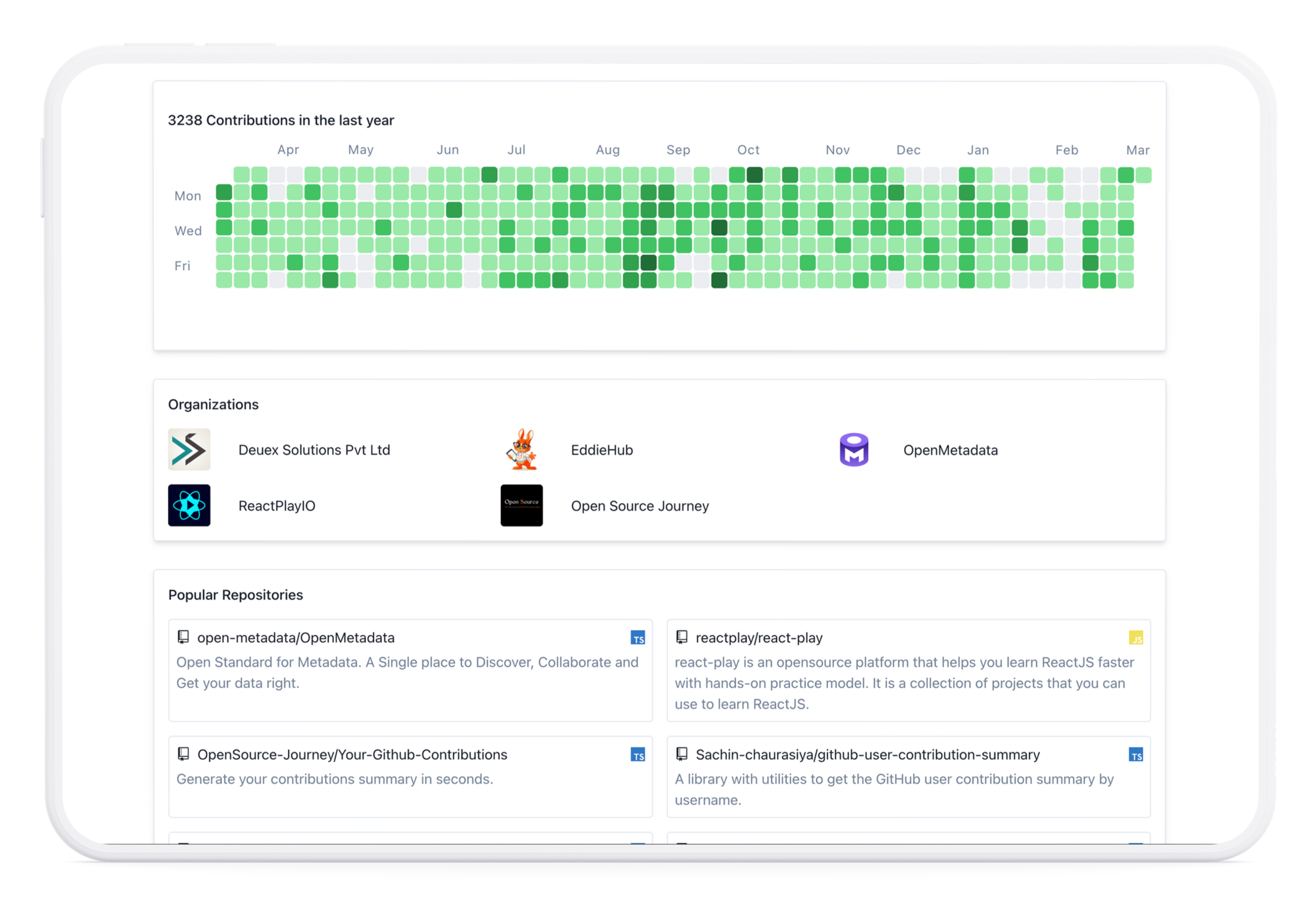Open the EddieHub organization name

[x=602, y=449]
